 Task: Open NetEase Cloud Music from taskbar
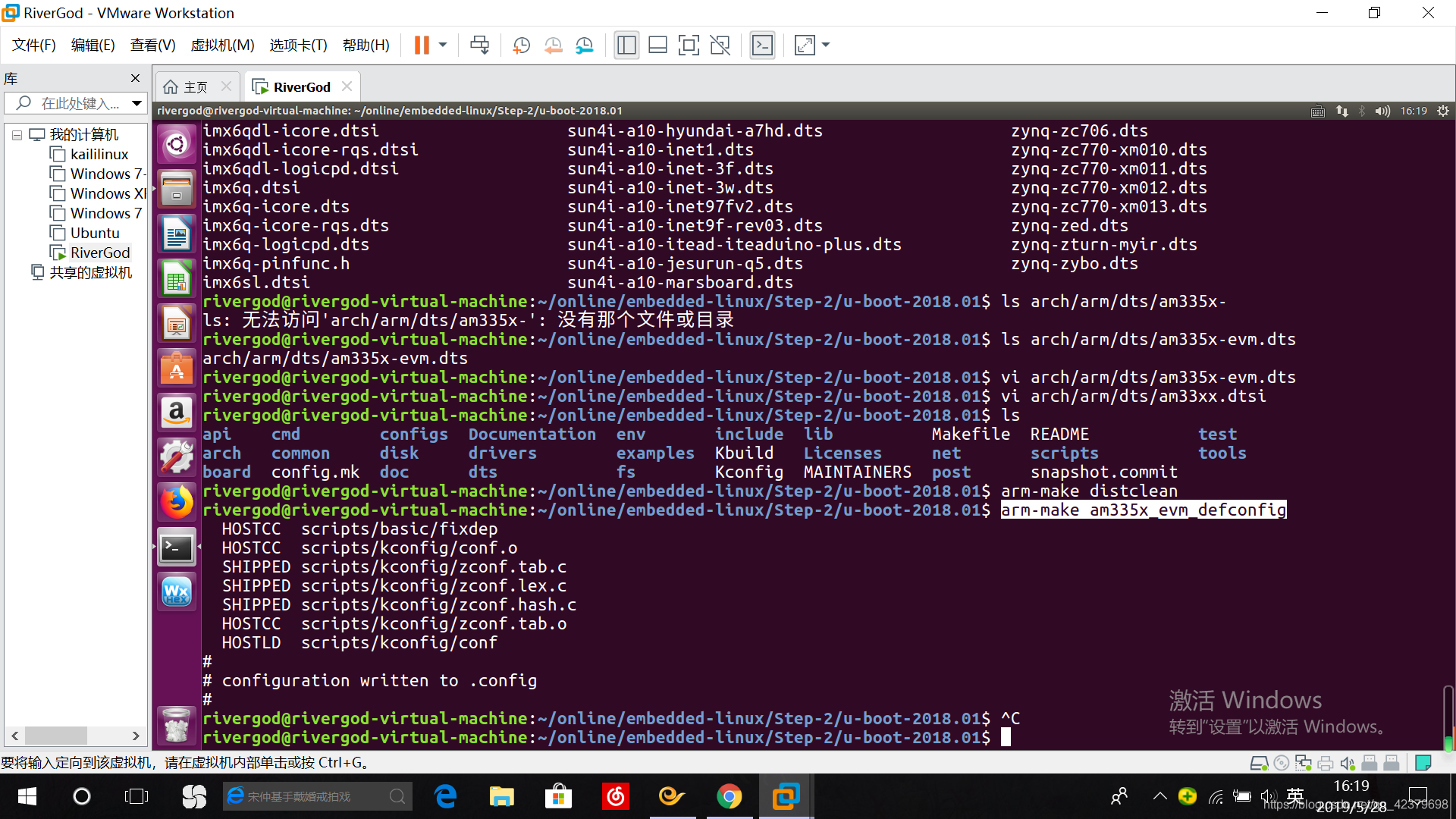tap(615, 796)
